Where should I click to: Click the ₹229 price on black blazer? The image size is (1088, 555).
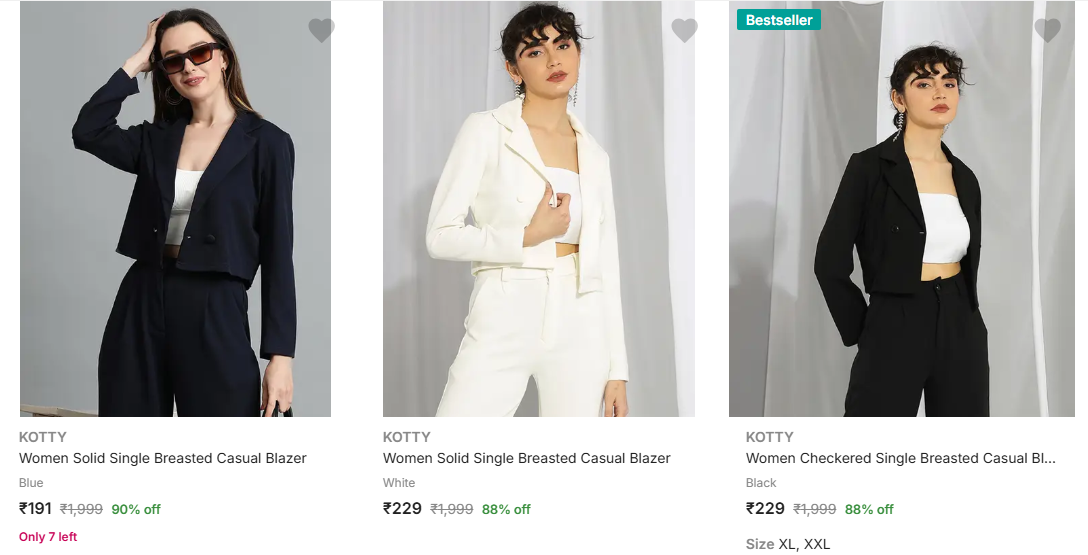click(765, 508)
